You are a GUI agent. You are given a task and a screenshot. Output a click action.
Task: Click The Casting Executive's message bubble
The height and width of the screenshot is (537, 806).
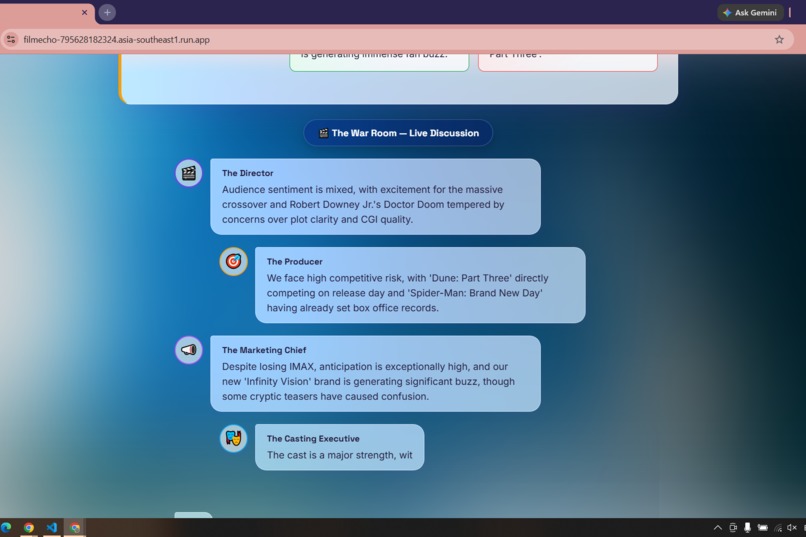(340, 447)
